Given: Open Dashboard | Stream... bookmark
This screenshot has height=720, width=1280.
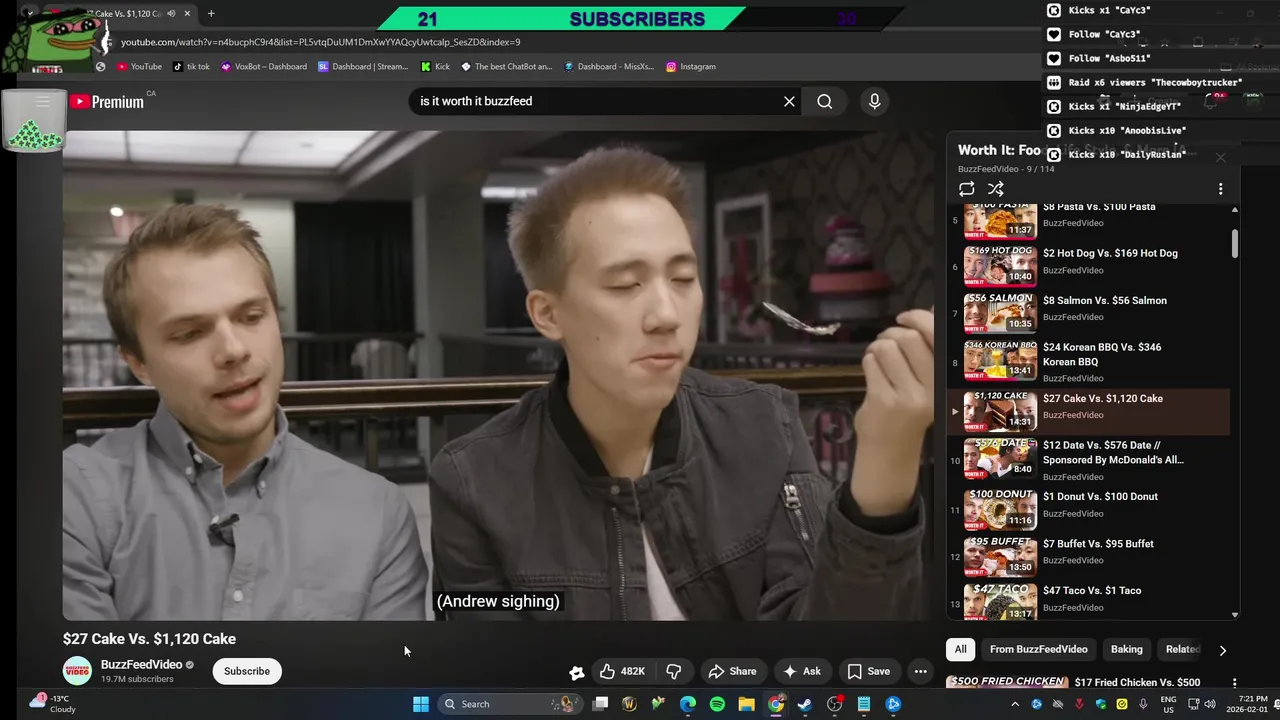Looking at the screenshot, I should pos(363,66).
